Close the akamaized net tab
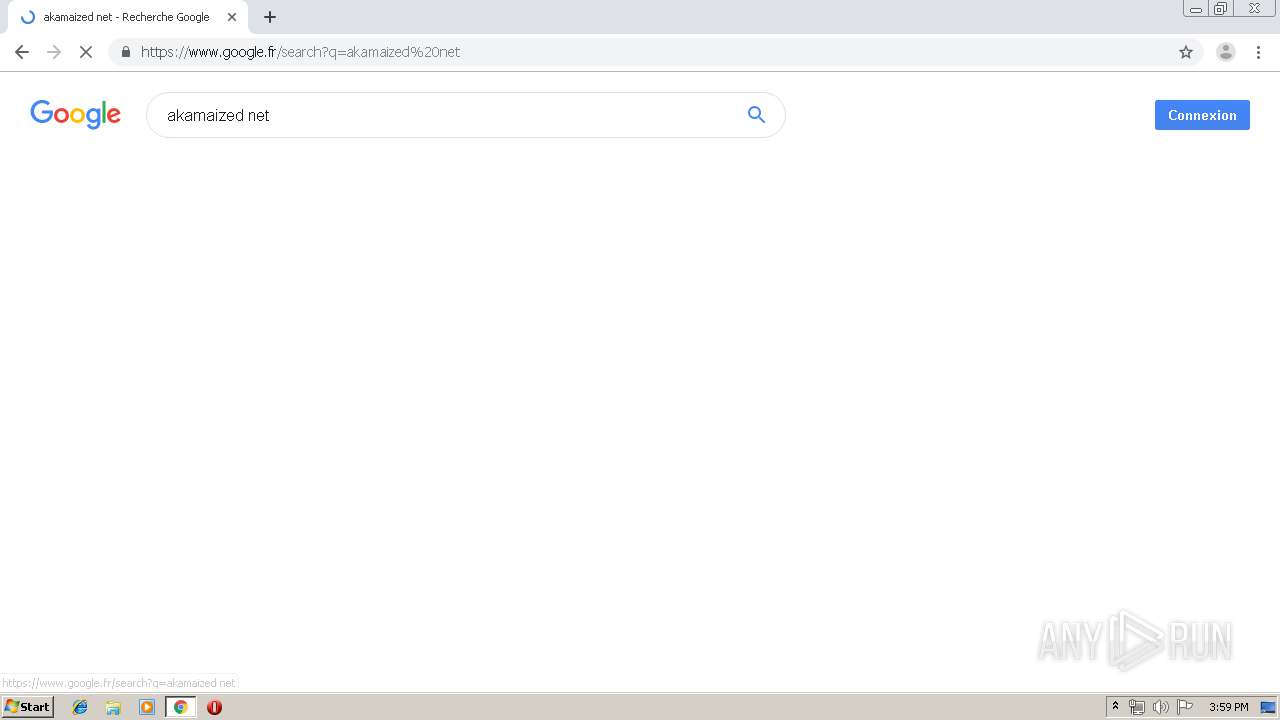This screenshot has width=1280, height=720. tap(232, 17)
